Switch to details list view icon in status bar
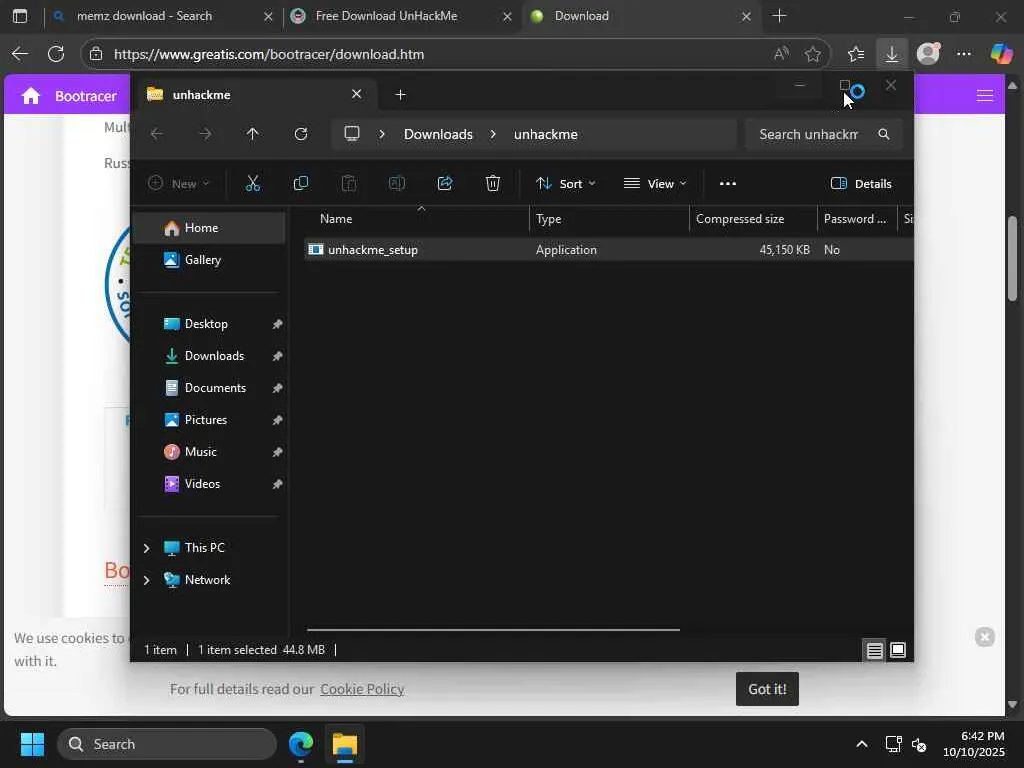The image size is (1024, 768). pyautogui.click(x=874, y=650)
